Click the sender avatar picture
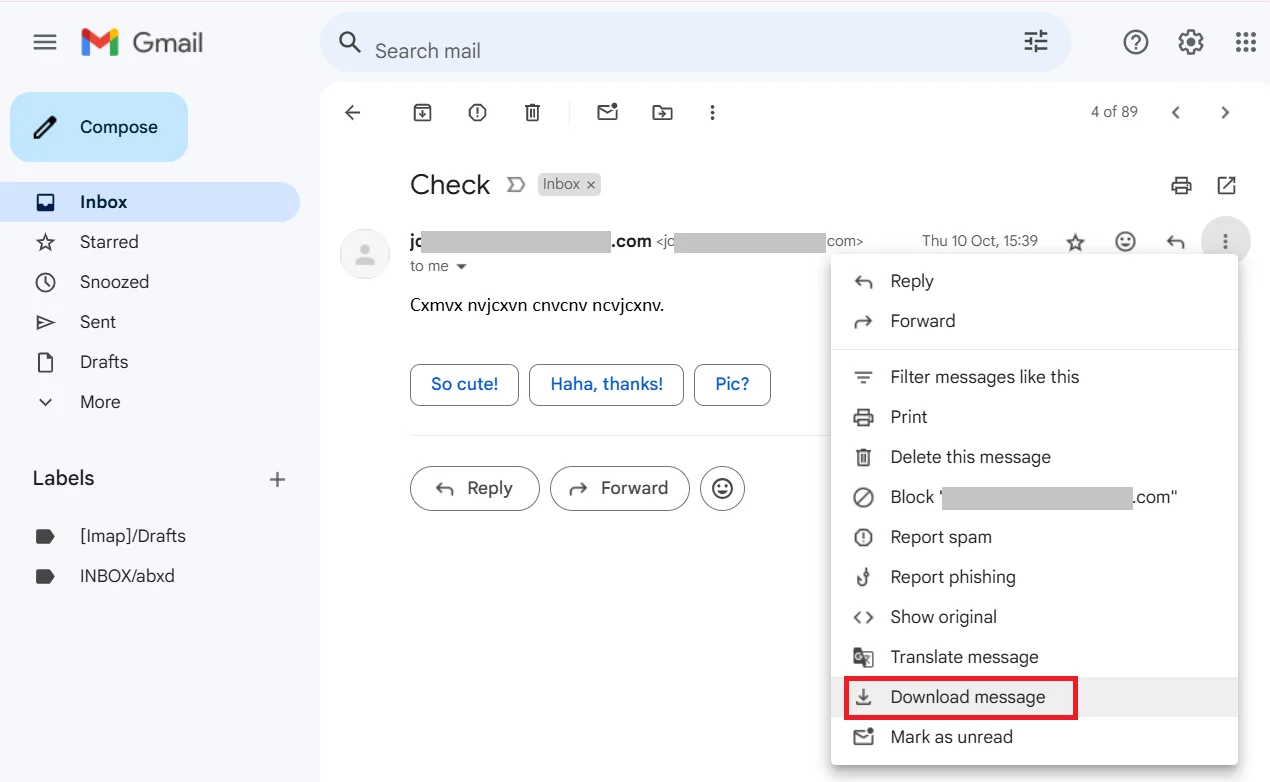The image size is (1270, 782). coord(365,254)
